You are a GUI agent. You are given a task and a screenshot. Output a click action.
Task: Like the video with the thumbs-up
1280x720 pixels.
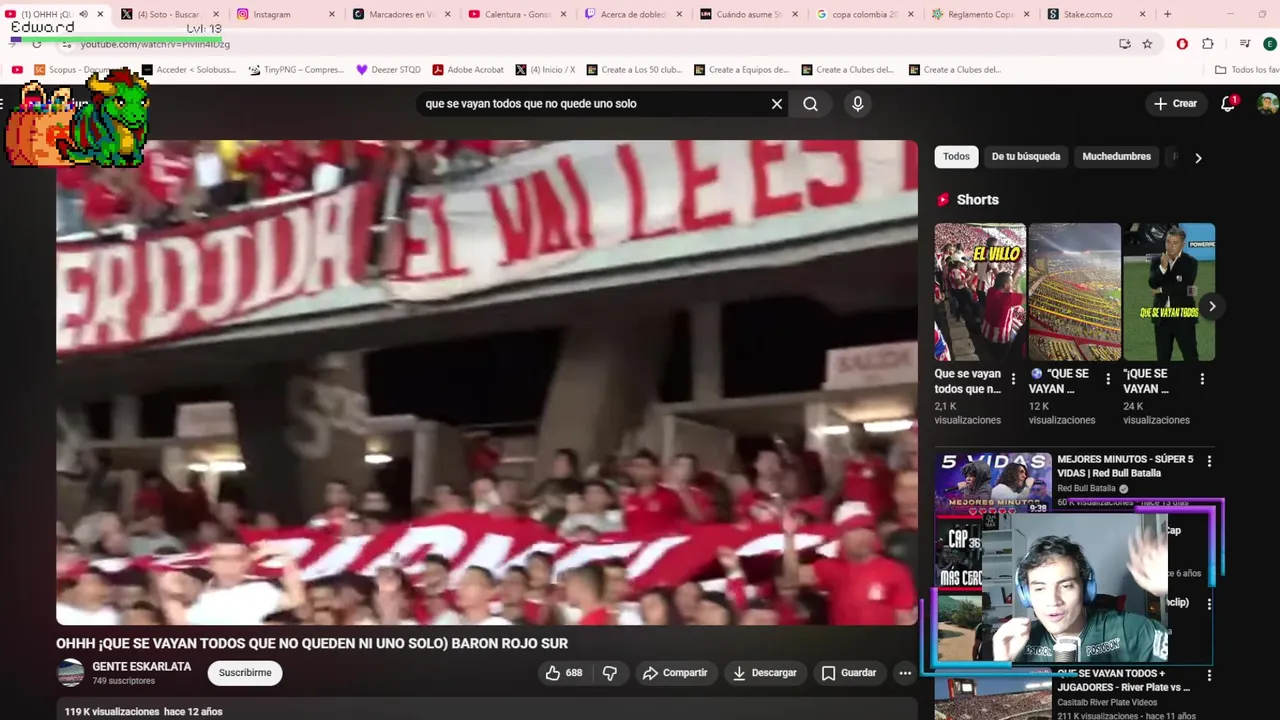(564, 673)
